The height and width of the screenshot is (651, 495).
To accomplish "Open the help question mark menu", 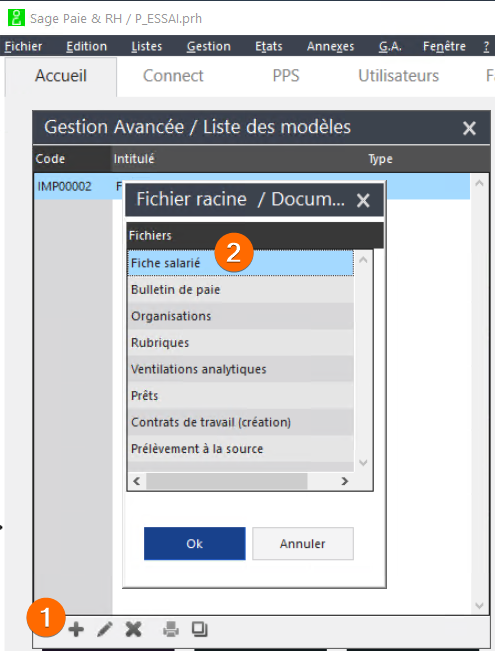I will click(486, 46).
